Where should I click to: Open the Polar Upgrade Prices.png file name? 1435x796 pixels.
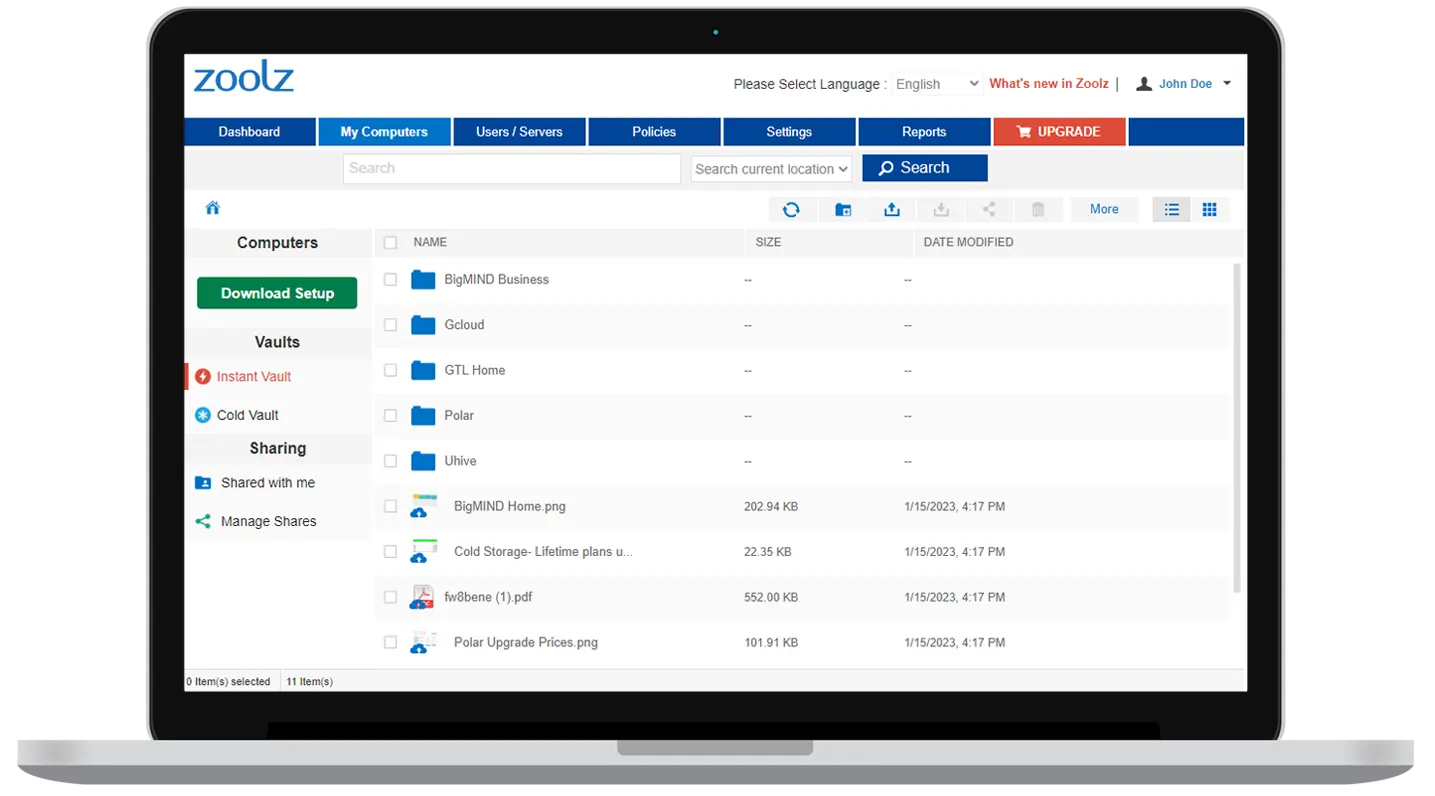[526, 642]
